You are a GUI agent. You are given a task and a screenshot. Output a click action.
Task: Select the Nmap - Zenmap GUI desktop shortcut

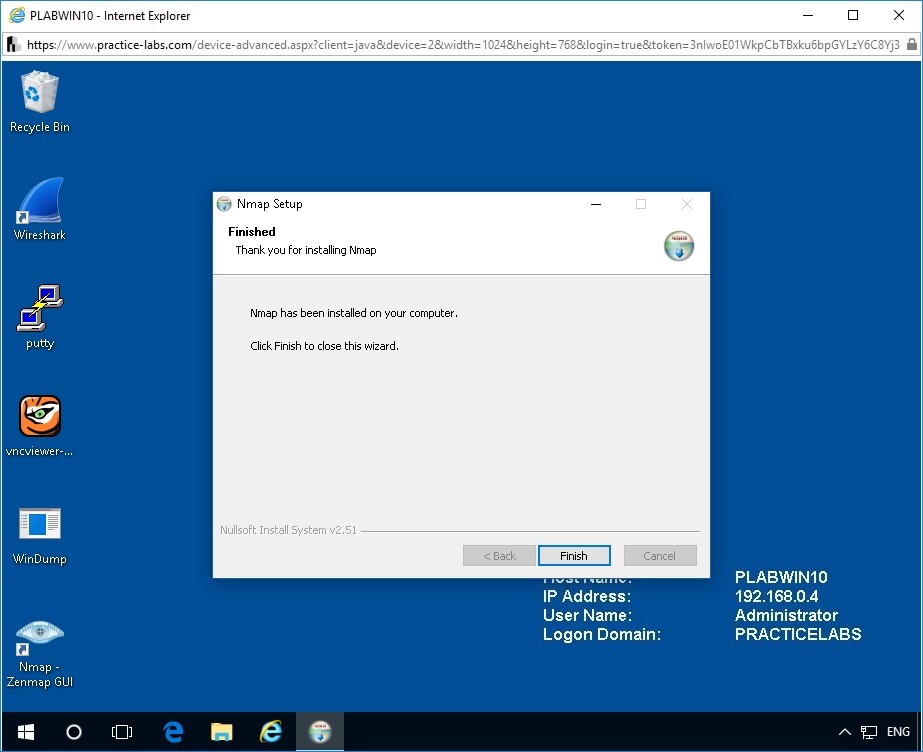tap(39, 654)
